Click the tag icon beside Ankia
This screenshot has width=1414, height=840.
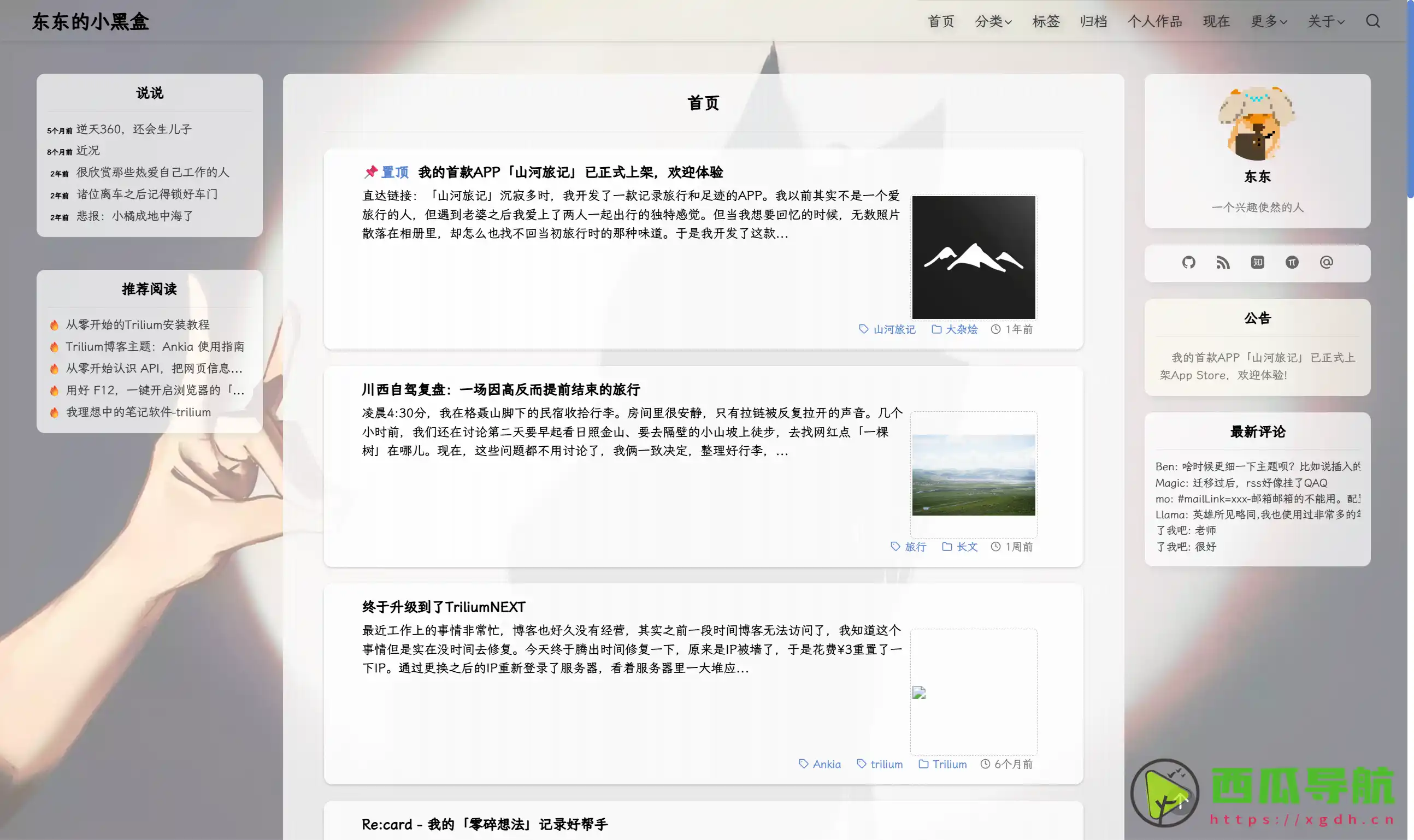click(x=804, y=764)
